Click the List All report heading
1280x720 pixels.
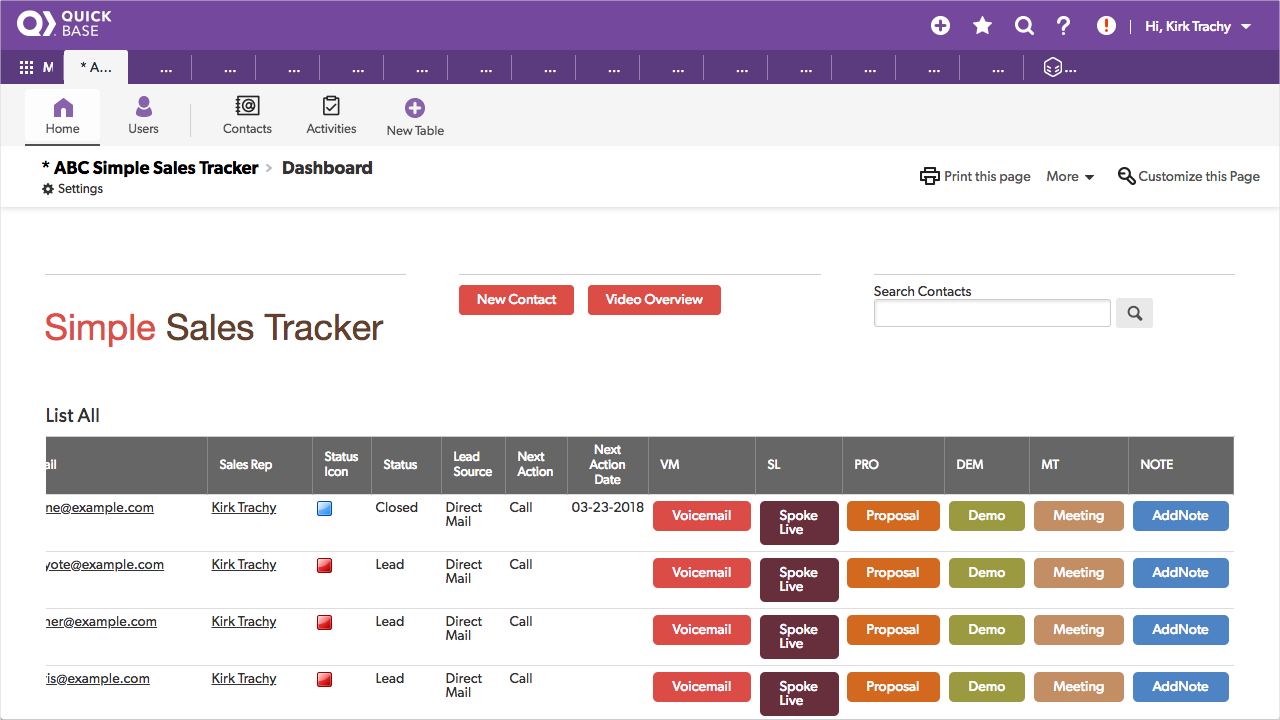73,416
